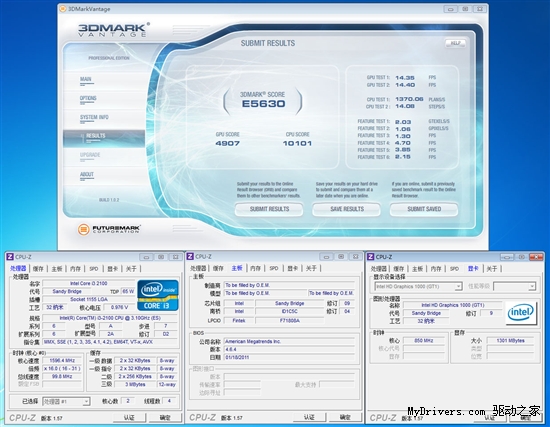The height and width of the screenshot is (427, 550).
Task: Click the 850 MHz core clock field
Action: (424, 341)
